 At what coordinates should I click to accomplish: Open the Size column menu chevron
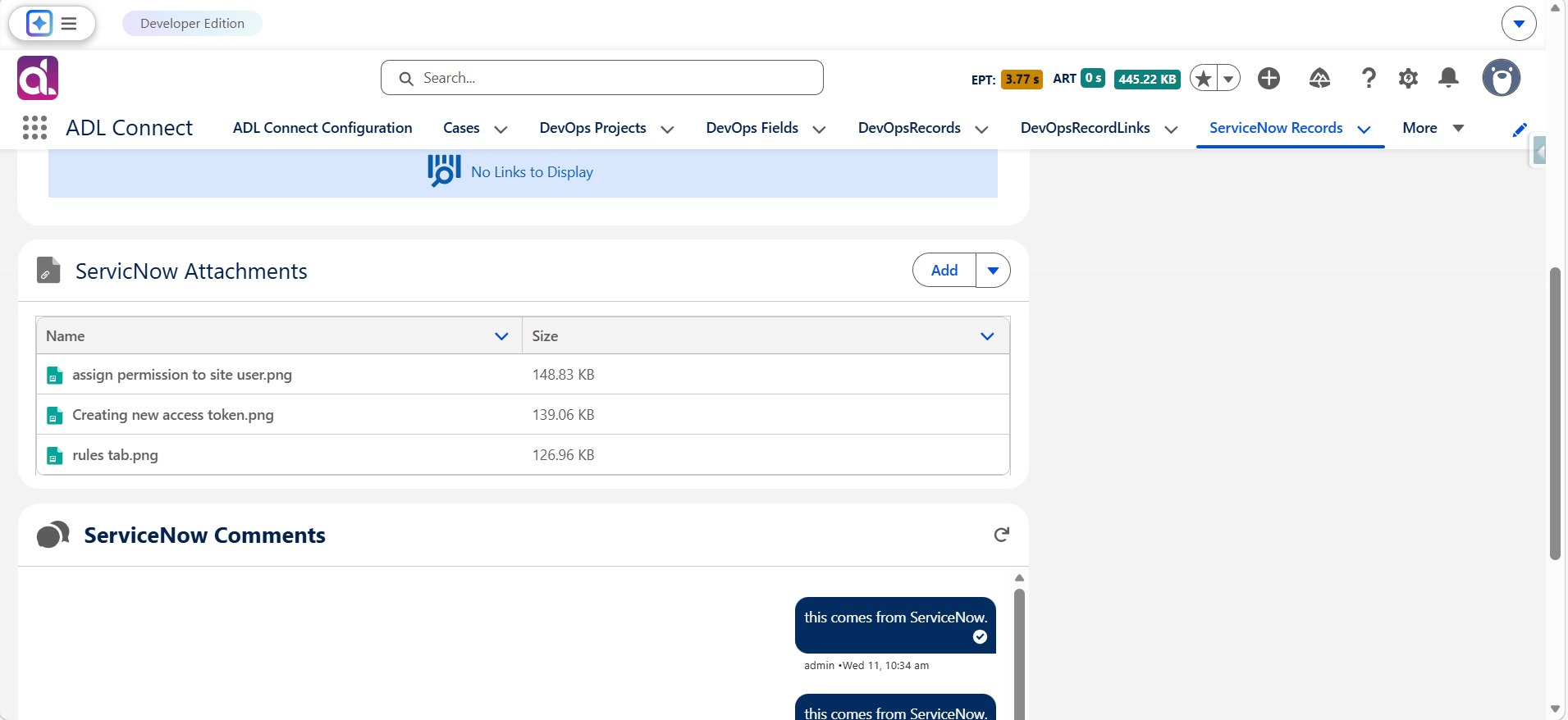(x=987, y=336)
